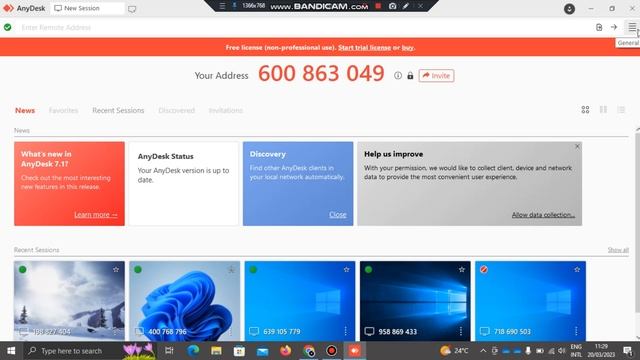Switch to grid tile view
Viewport: 640px width, 360px height.
click(x=585, y=109)
